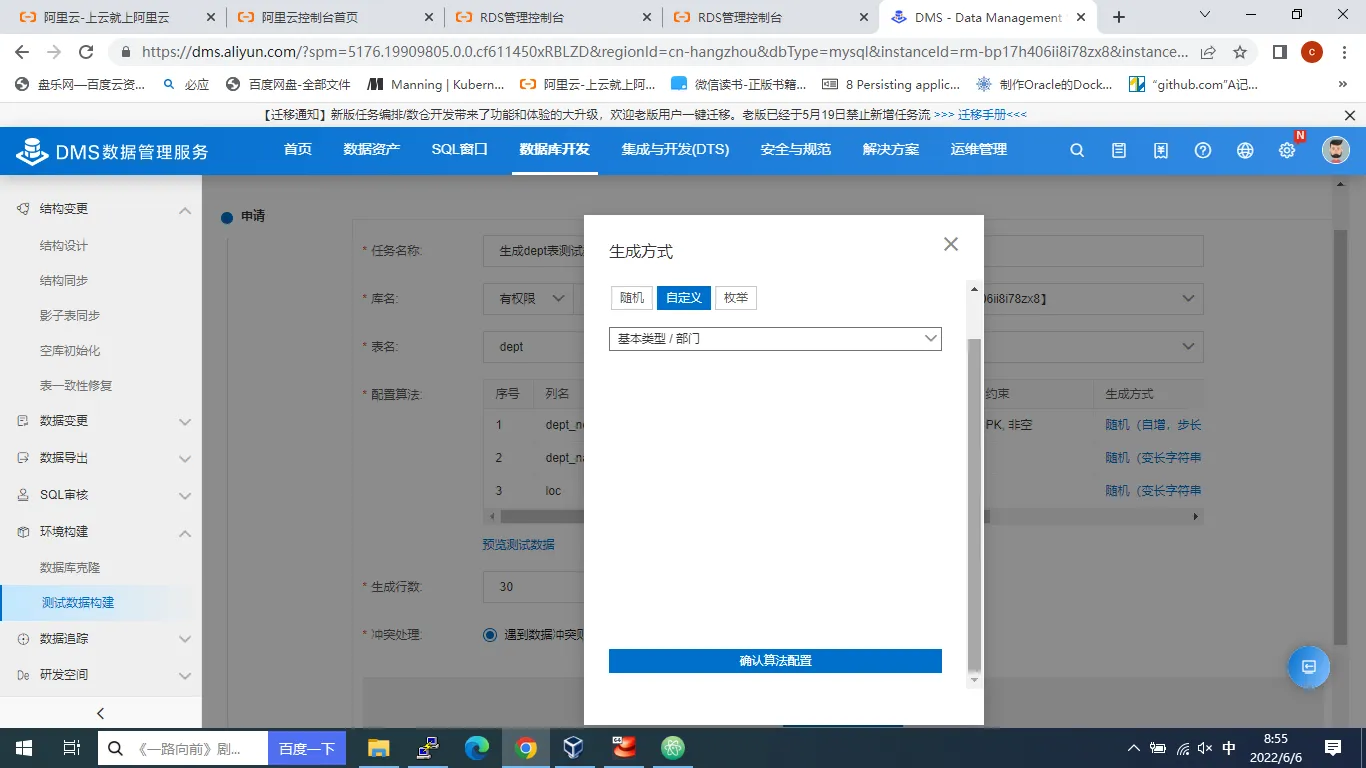Click the browser address bar
This screenshot has height=768, width=1366.
point(665,52)
